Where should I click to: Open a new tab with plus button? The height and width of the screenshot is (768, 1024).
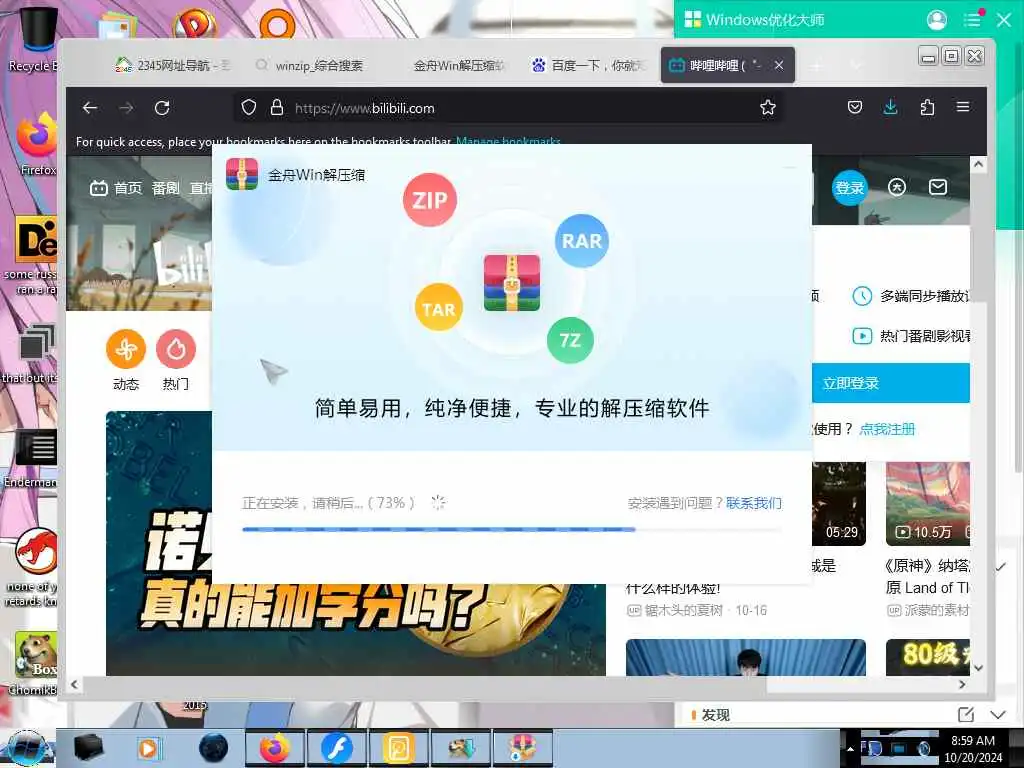tap(816, 65)
